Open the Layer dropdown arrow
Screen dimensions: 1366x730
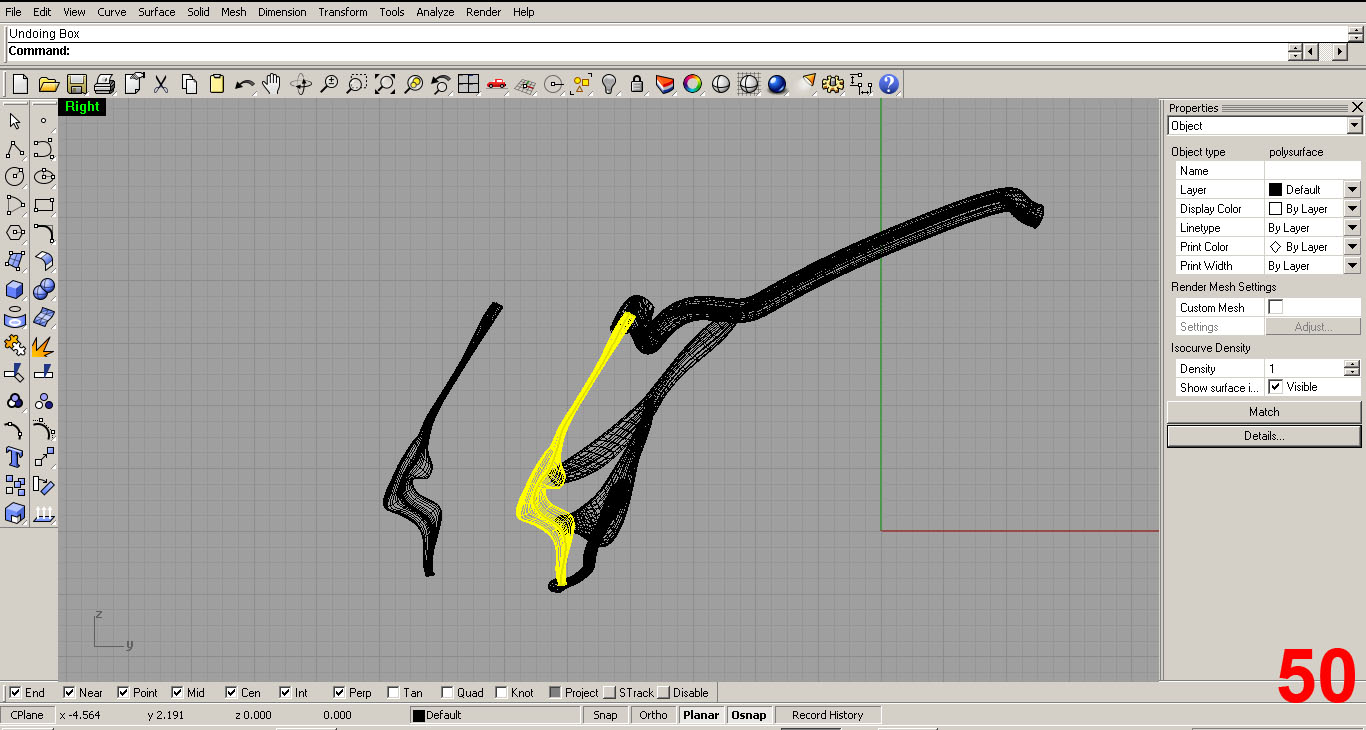click(1352, 189)
